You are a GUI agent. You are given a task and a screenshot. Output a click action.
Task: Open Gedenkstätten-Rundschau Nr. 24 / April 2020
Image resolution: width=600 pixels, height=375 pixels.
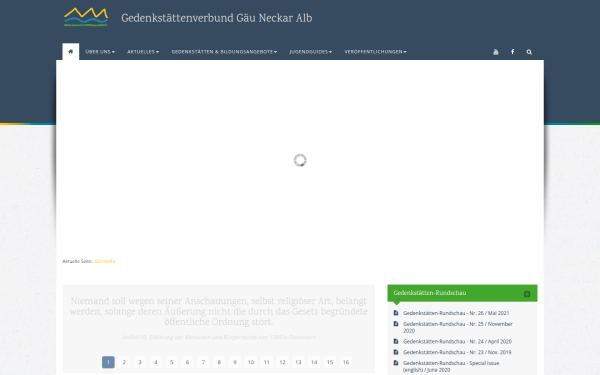tap(457, 341)
